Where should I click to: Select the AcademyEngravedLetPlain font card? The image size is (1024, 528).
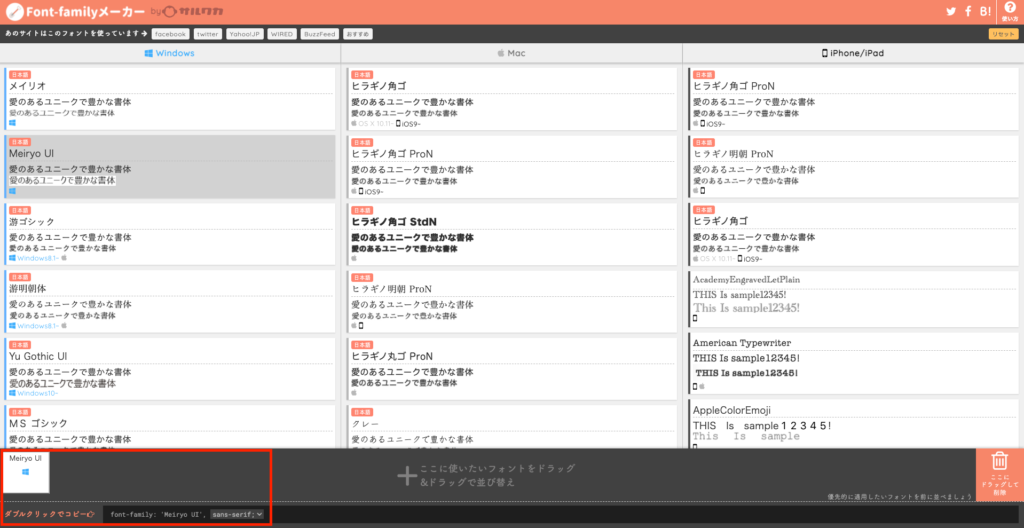pos(853,299)
